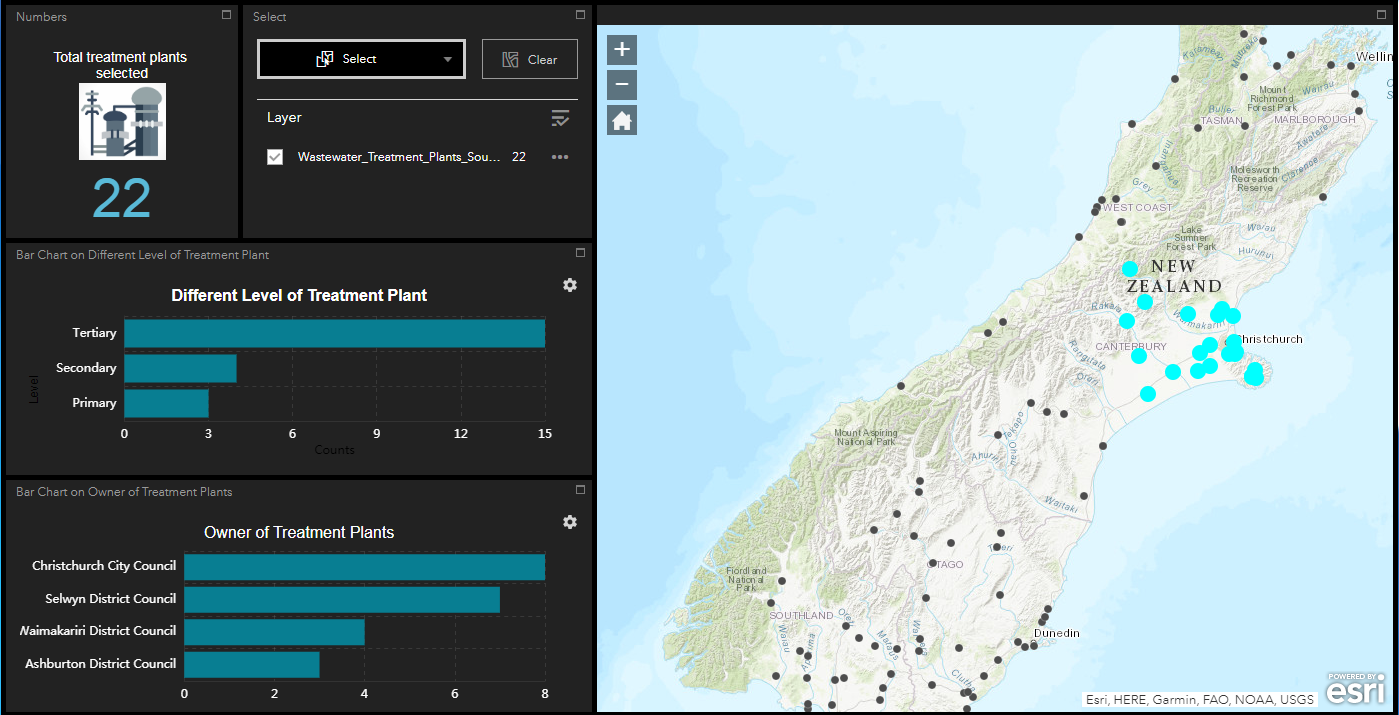
Task: Expand the Bar Chart on Owner panel
Action: [x=580, y=489]
